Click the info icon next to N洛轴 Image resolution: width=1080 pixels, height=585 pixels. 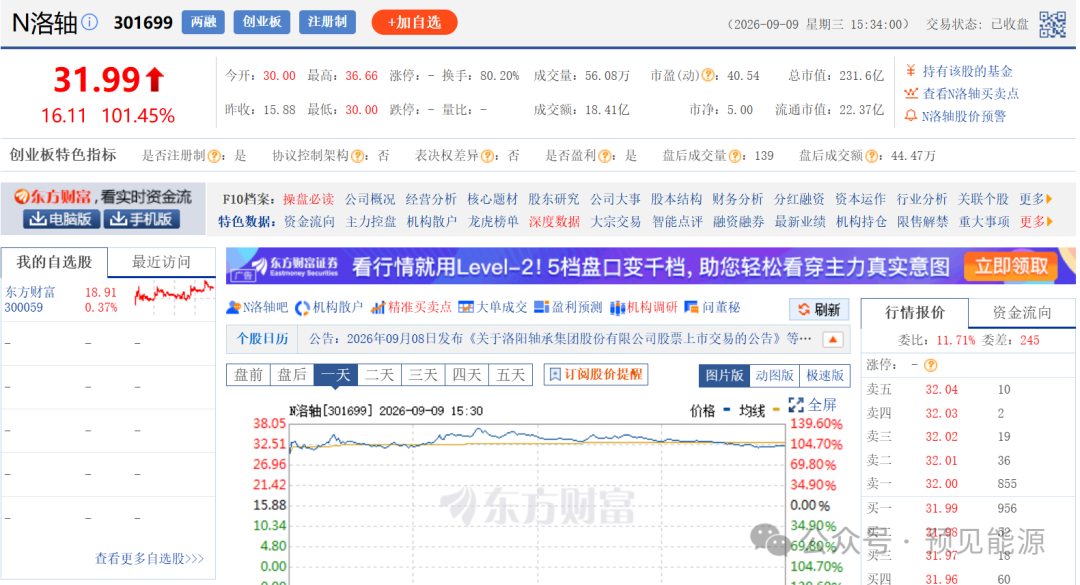click(90, 23)
